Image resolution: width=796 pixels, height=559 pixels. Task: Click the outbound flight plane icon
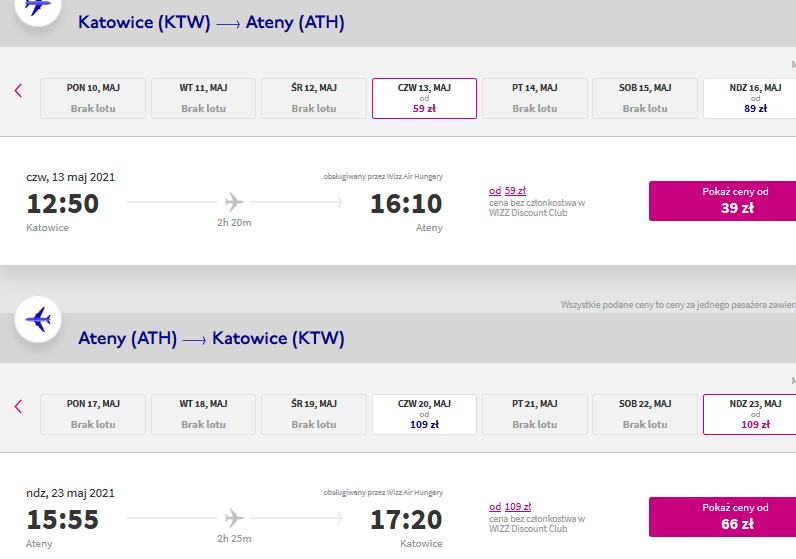[x=38, y=7]
